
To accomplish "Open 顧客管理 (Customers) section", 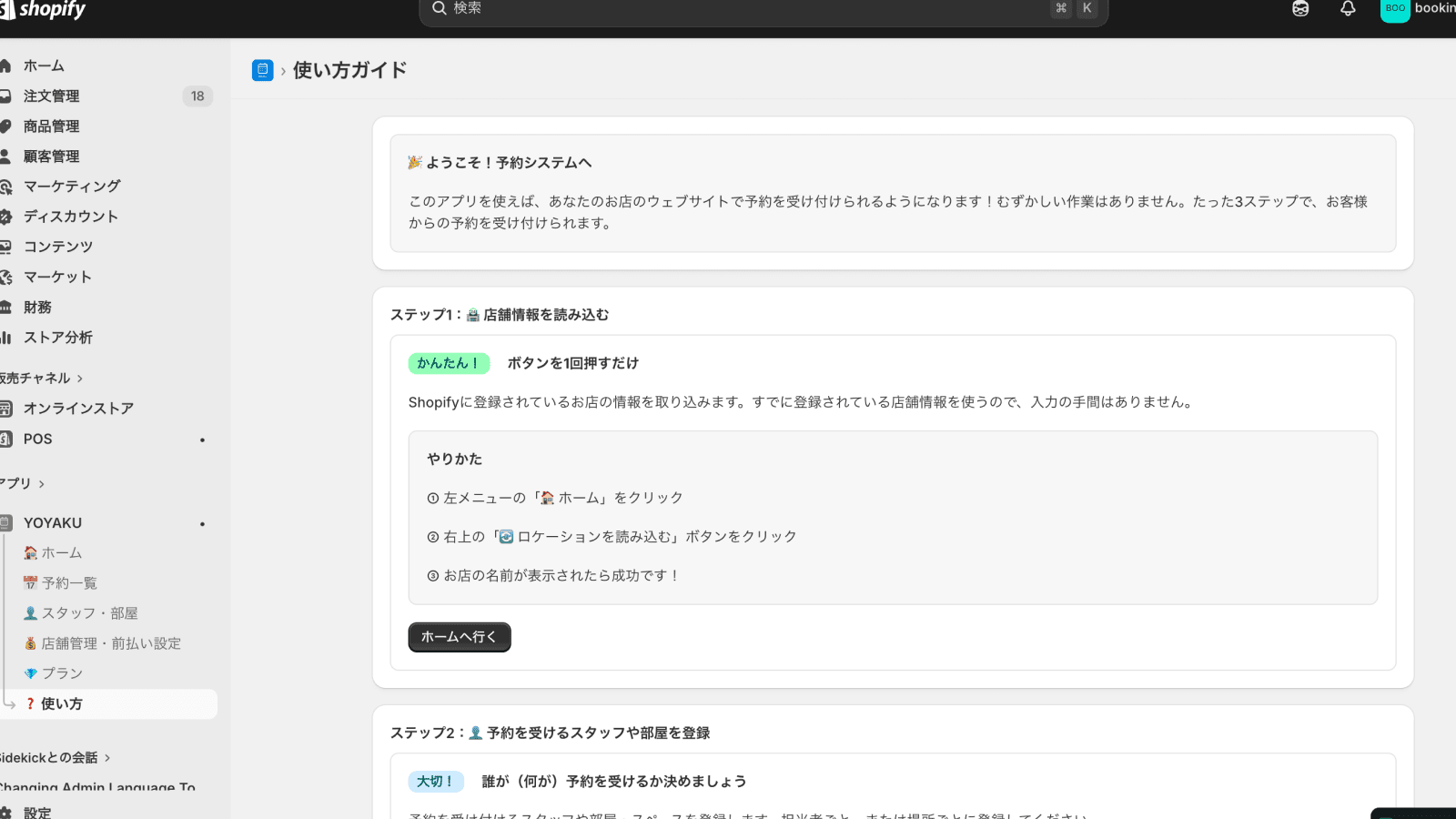I will click(52, 156).
